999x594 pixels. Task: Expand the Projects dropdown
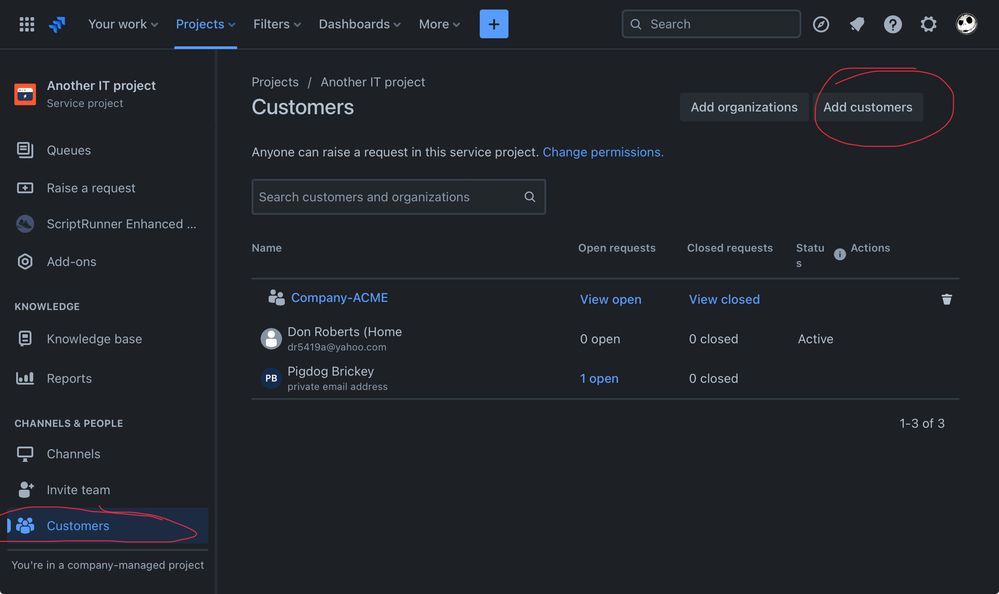point(206,24)
